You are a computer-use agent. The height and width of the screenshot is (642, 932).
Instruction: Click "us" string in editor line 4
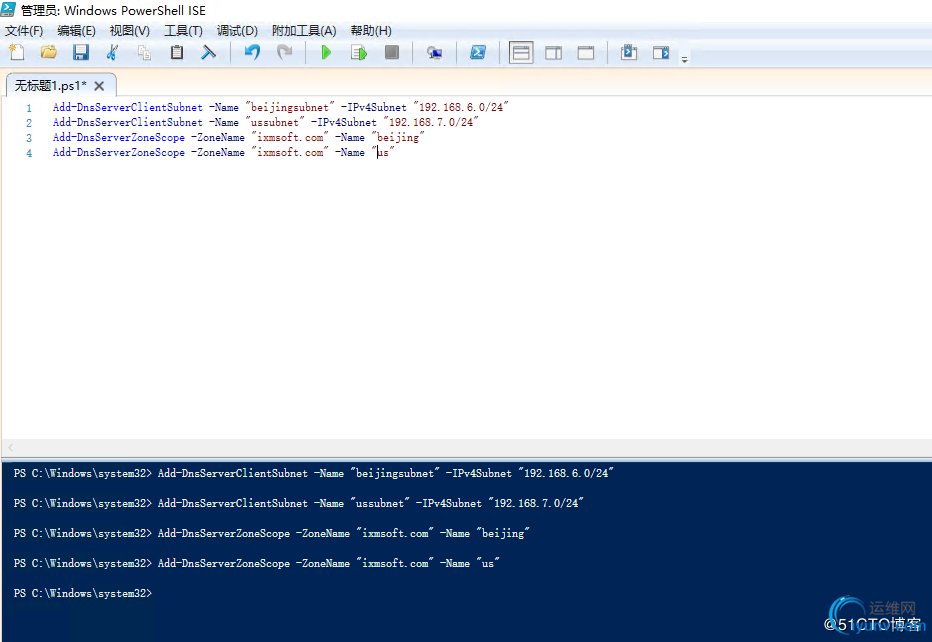pos(383,152)
